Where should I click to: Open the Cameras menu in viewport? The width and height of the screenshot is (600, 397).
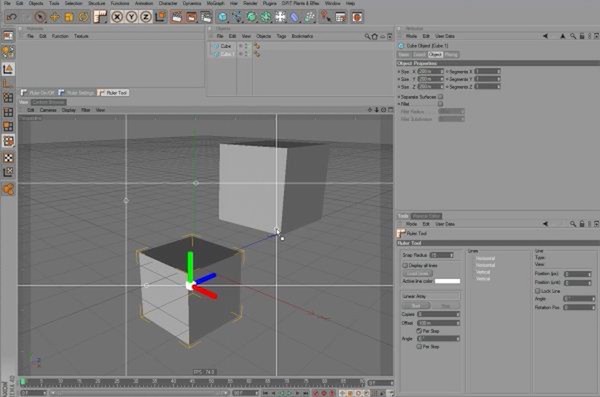[48, 110]
